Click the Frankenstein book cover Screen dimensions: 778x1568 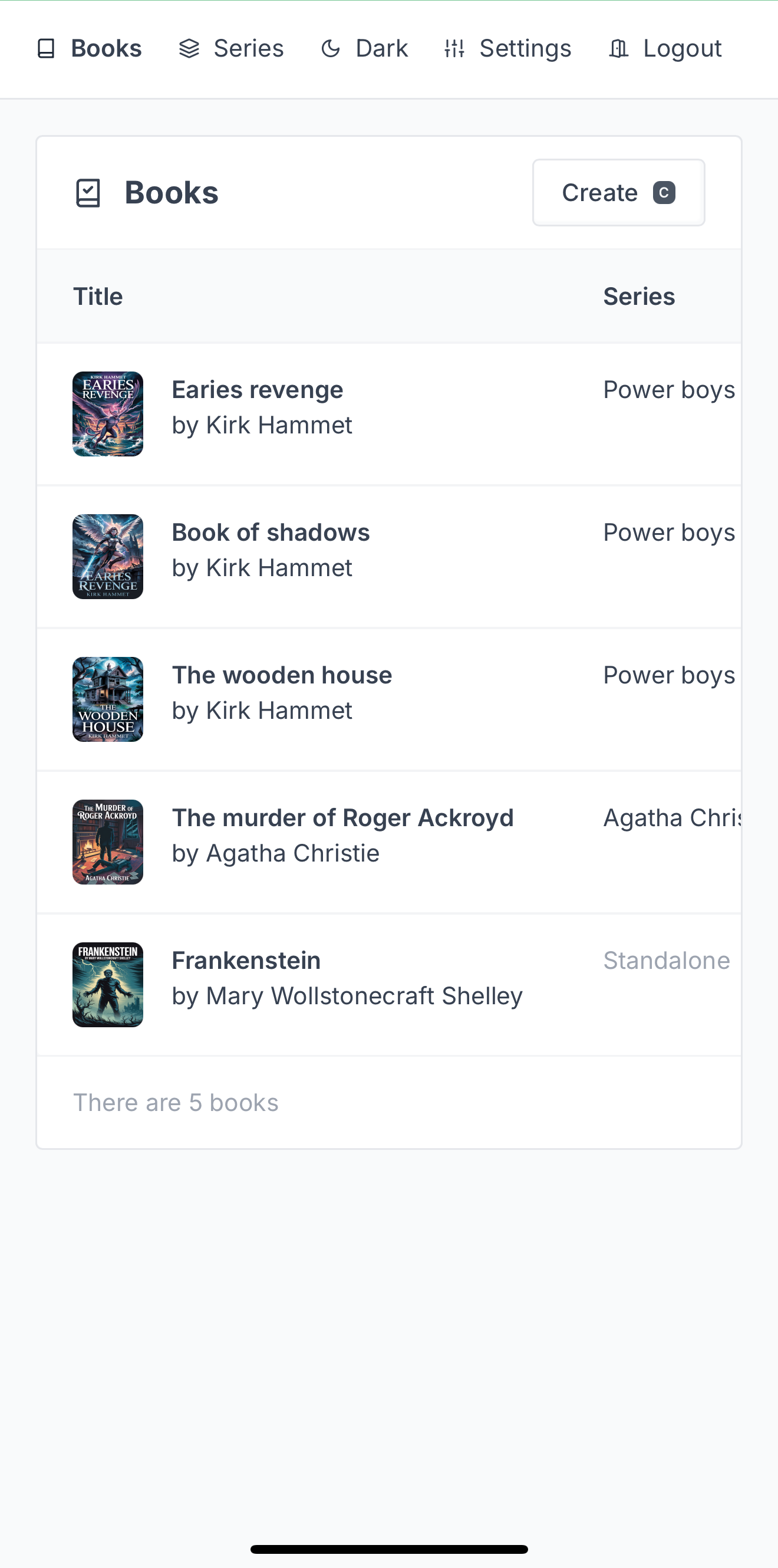click(x=108, y=985)
